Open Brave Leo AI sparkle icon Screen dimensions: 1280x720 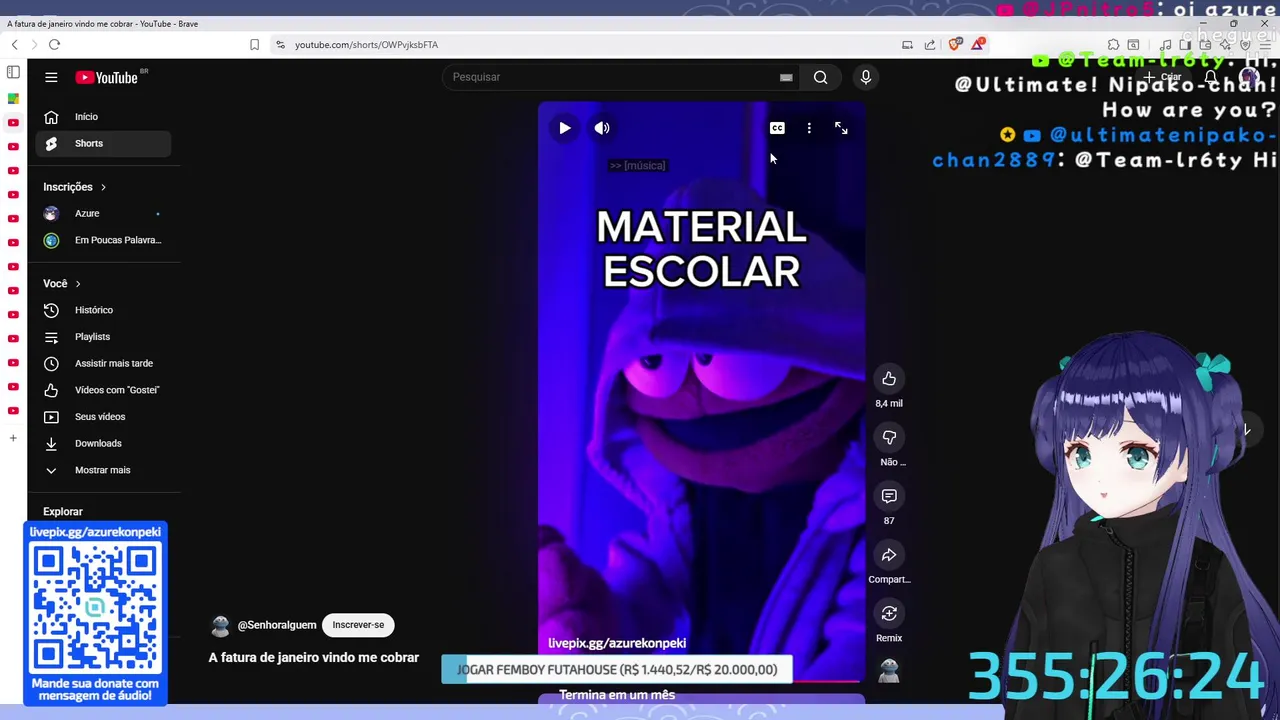coord(1225,44)
